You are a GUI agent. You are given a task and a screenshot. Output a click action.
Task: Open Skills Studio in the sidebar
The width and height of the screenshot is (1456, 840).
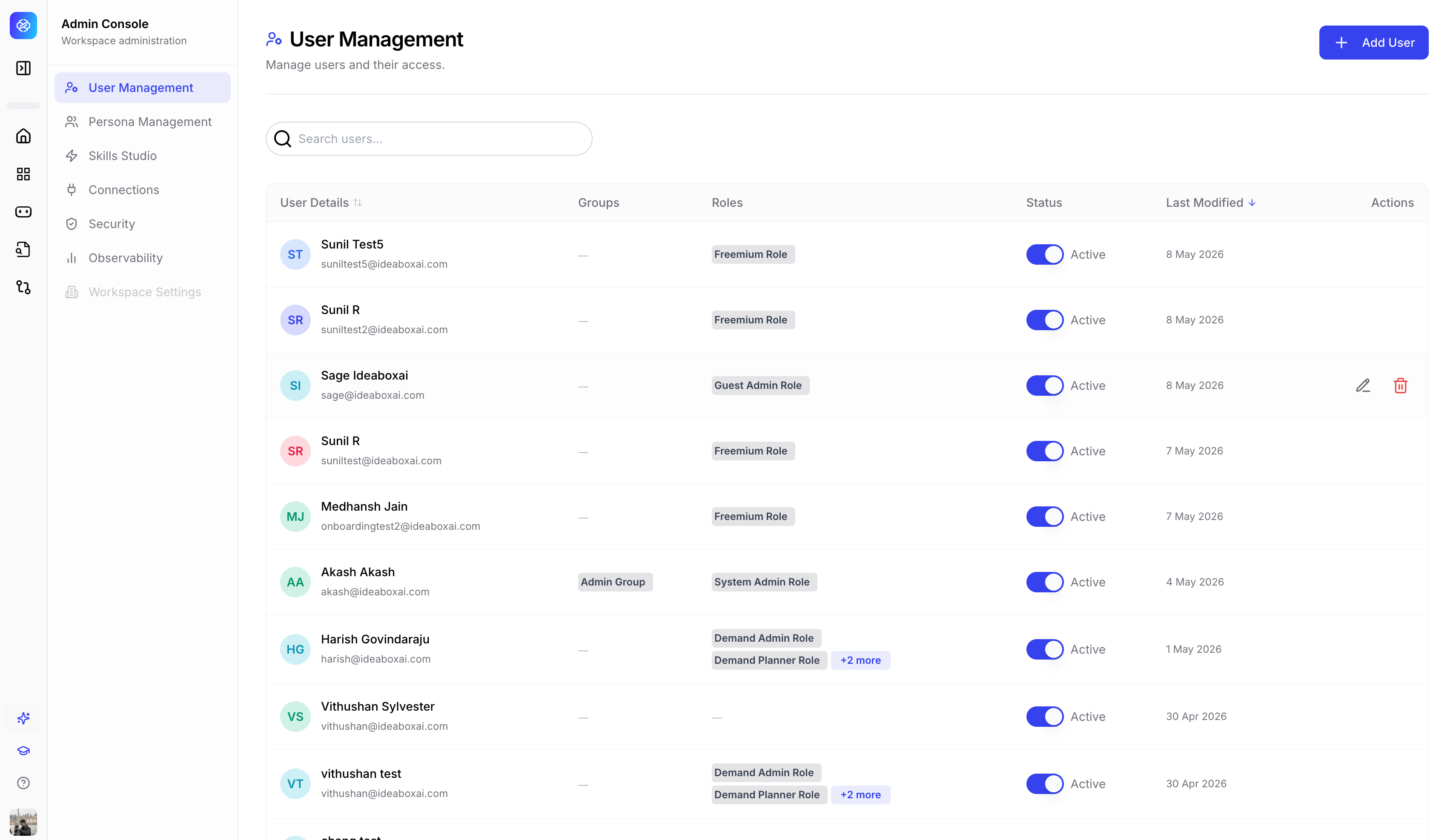(x=142, y=156)
